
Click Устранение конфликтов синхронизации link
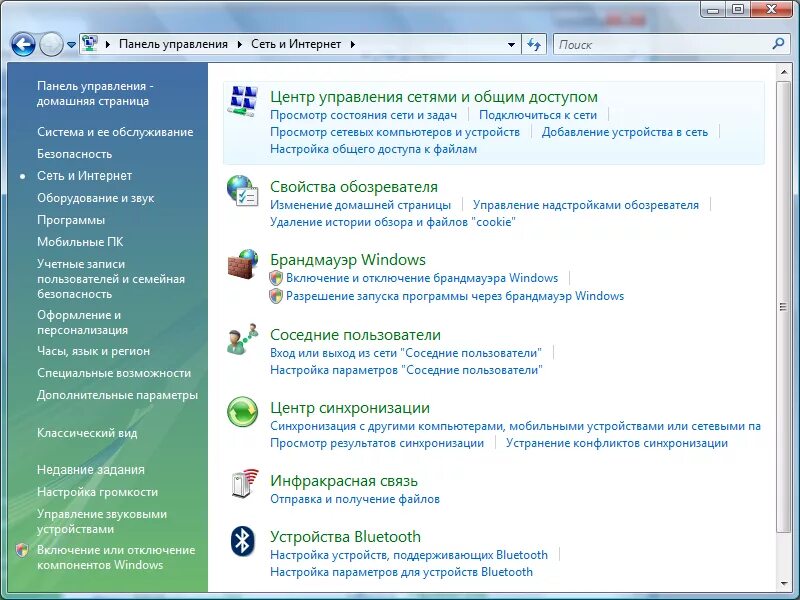click(x=617, y=443)
